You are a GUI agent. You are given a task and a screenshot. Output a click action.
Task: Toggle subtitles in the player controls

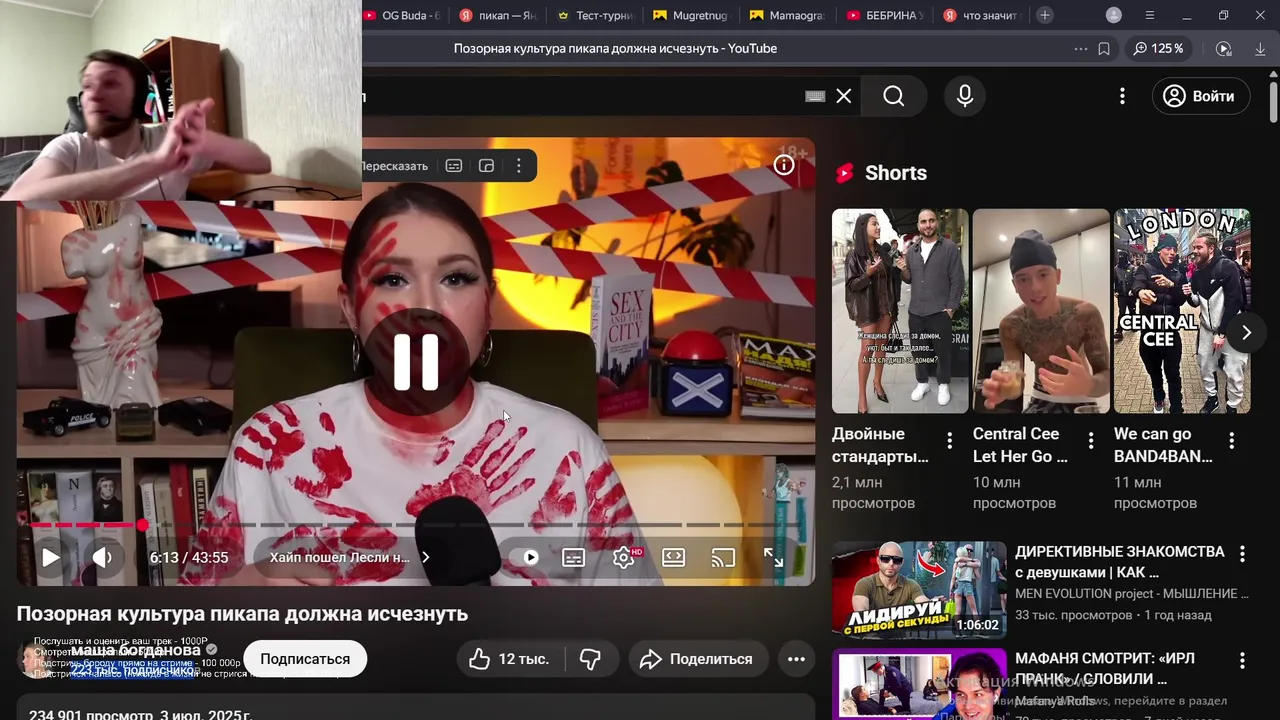point(573,557)
